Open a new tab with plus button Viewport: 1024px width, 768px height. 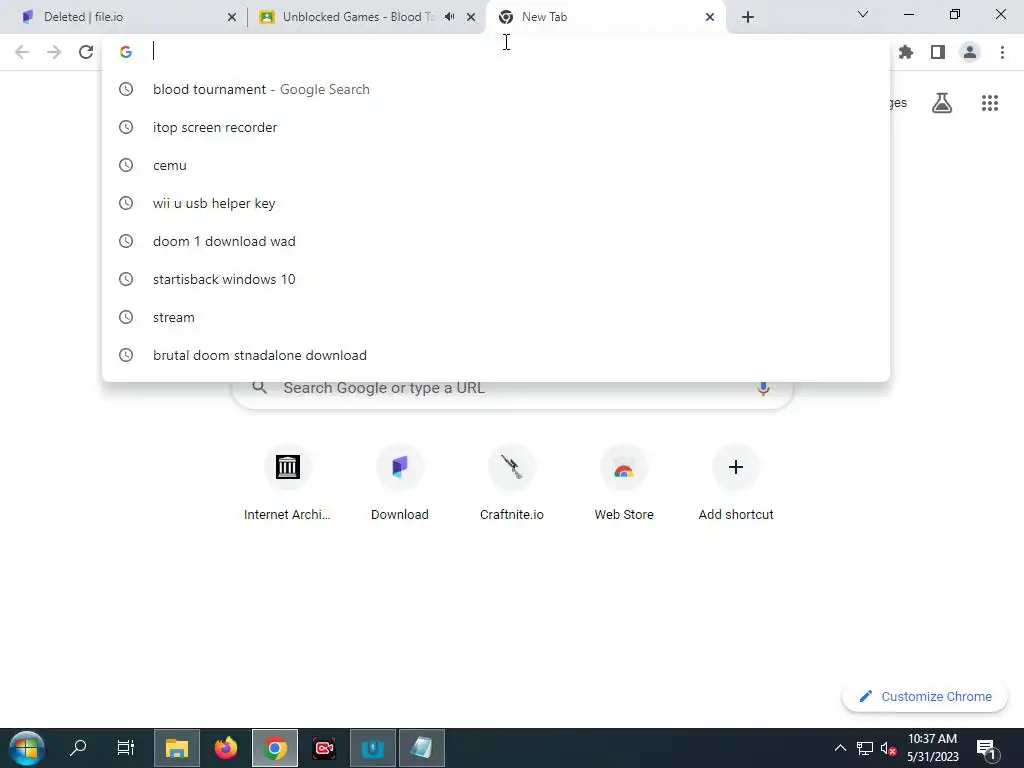pyautogui.click(x=748, y=17)
